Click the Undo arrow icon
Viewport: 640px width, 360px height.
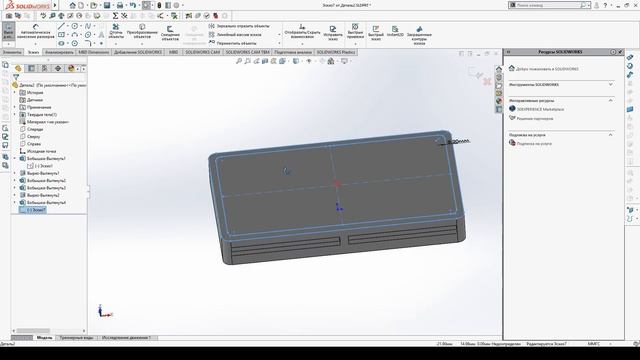(133, 5)
